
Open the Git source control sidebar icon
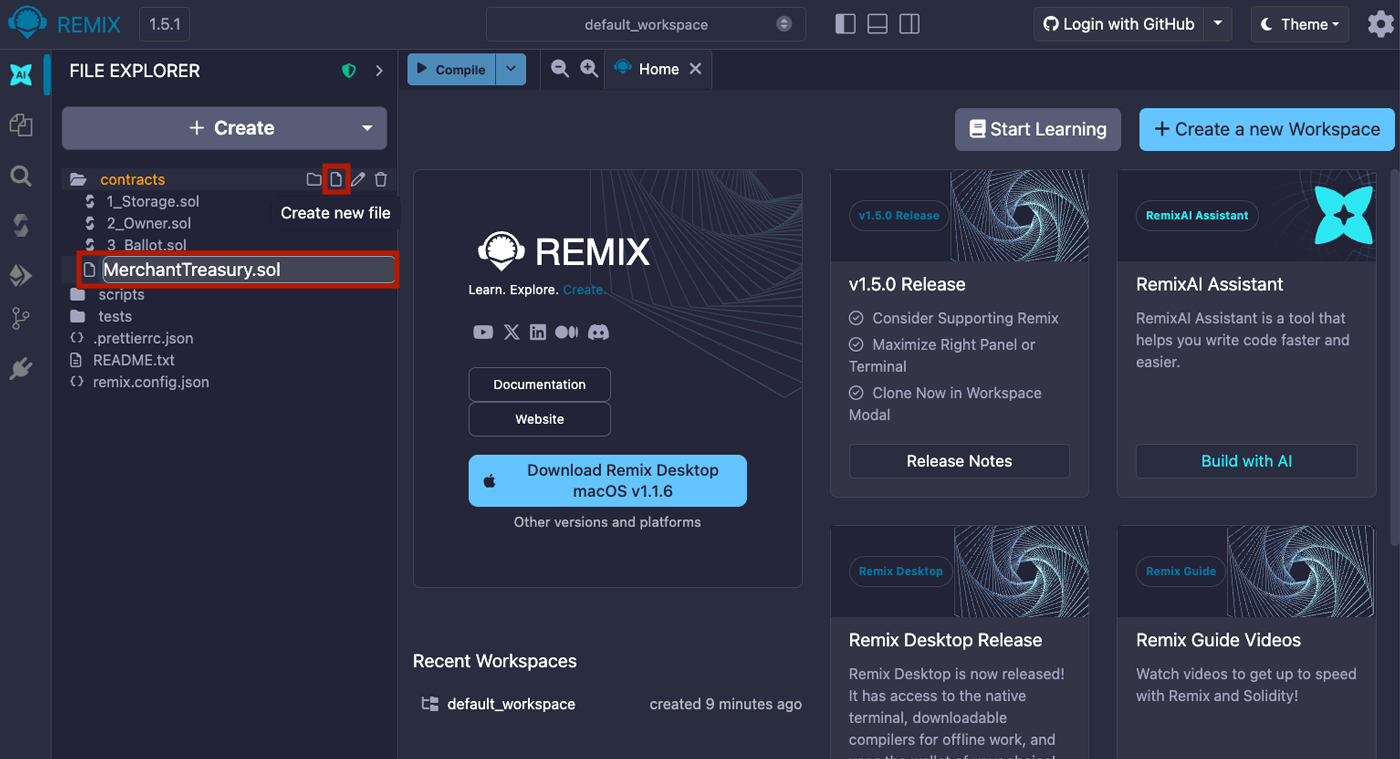click(x=21, y=319)
